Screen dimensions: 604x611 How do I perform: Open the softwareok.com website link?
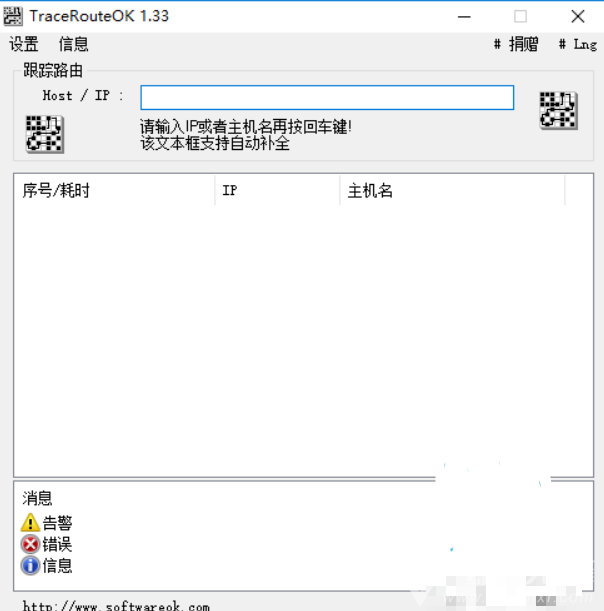[x=116, y=606]
